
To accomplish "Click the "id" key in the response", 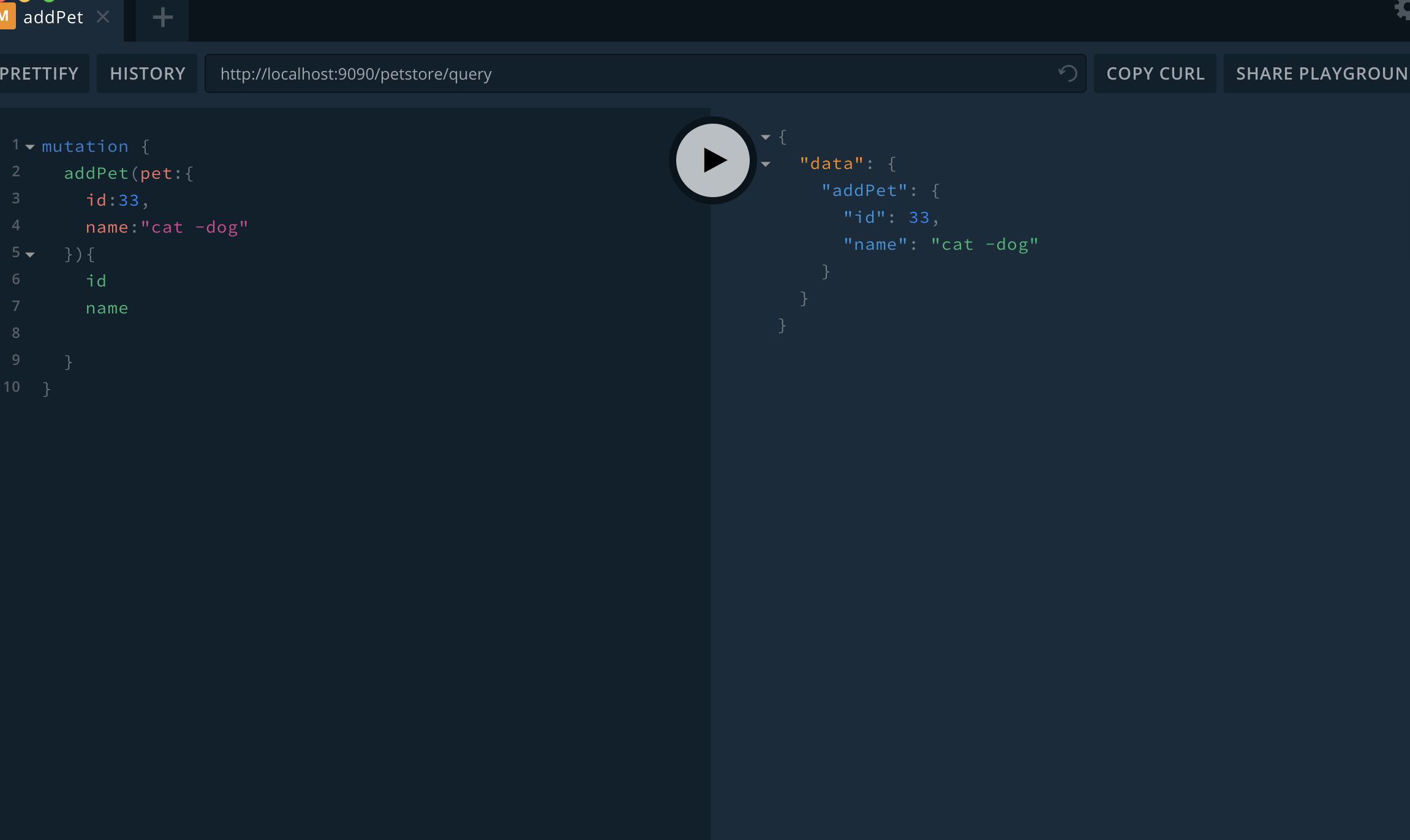I will pos(864,217).
